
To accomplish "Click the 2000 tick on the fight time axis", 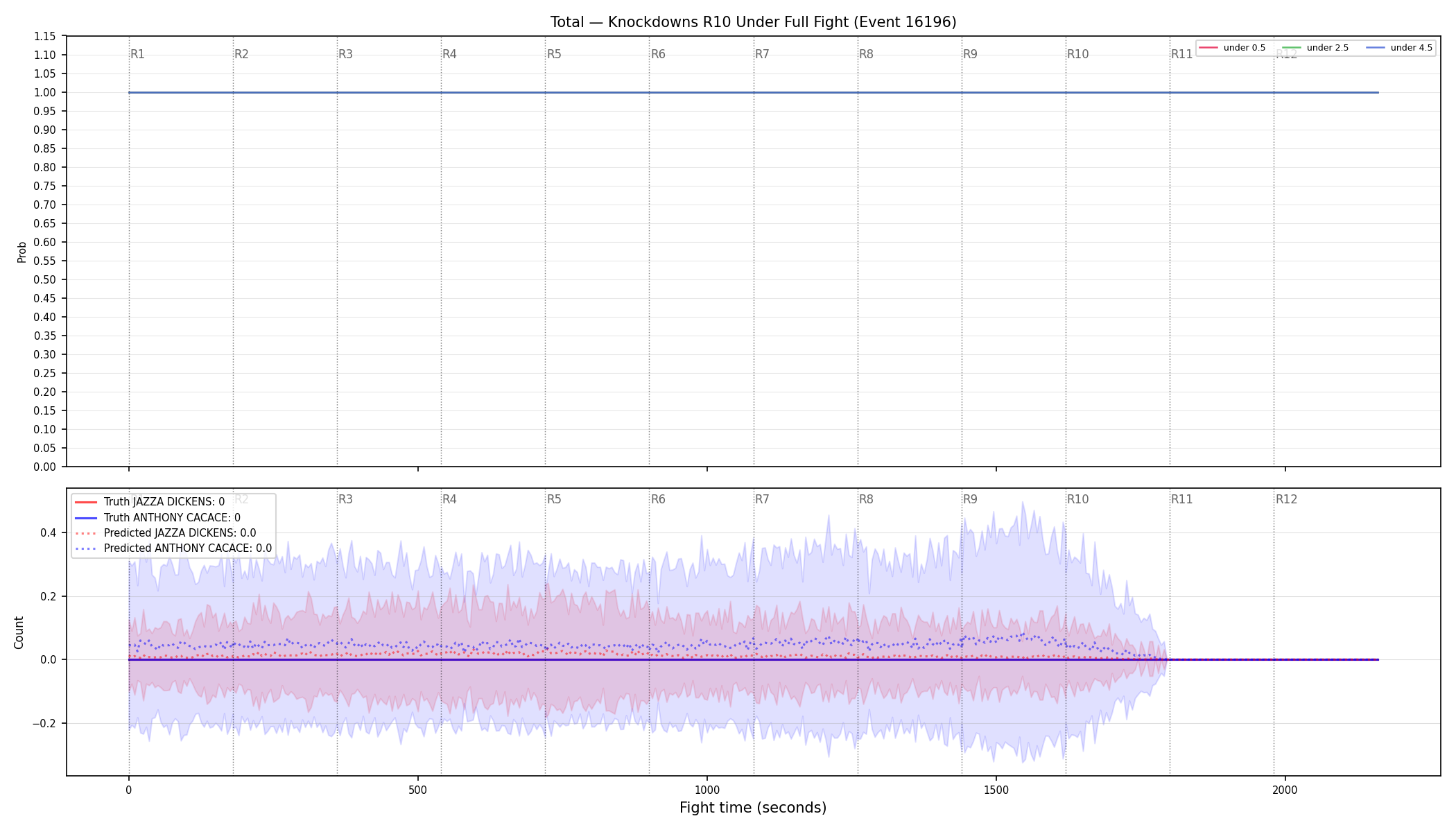I will [1285, 790].
